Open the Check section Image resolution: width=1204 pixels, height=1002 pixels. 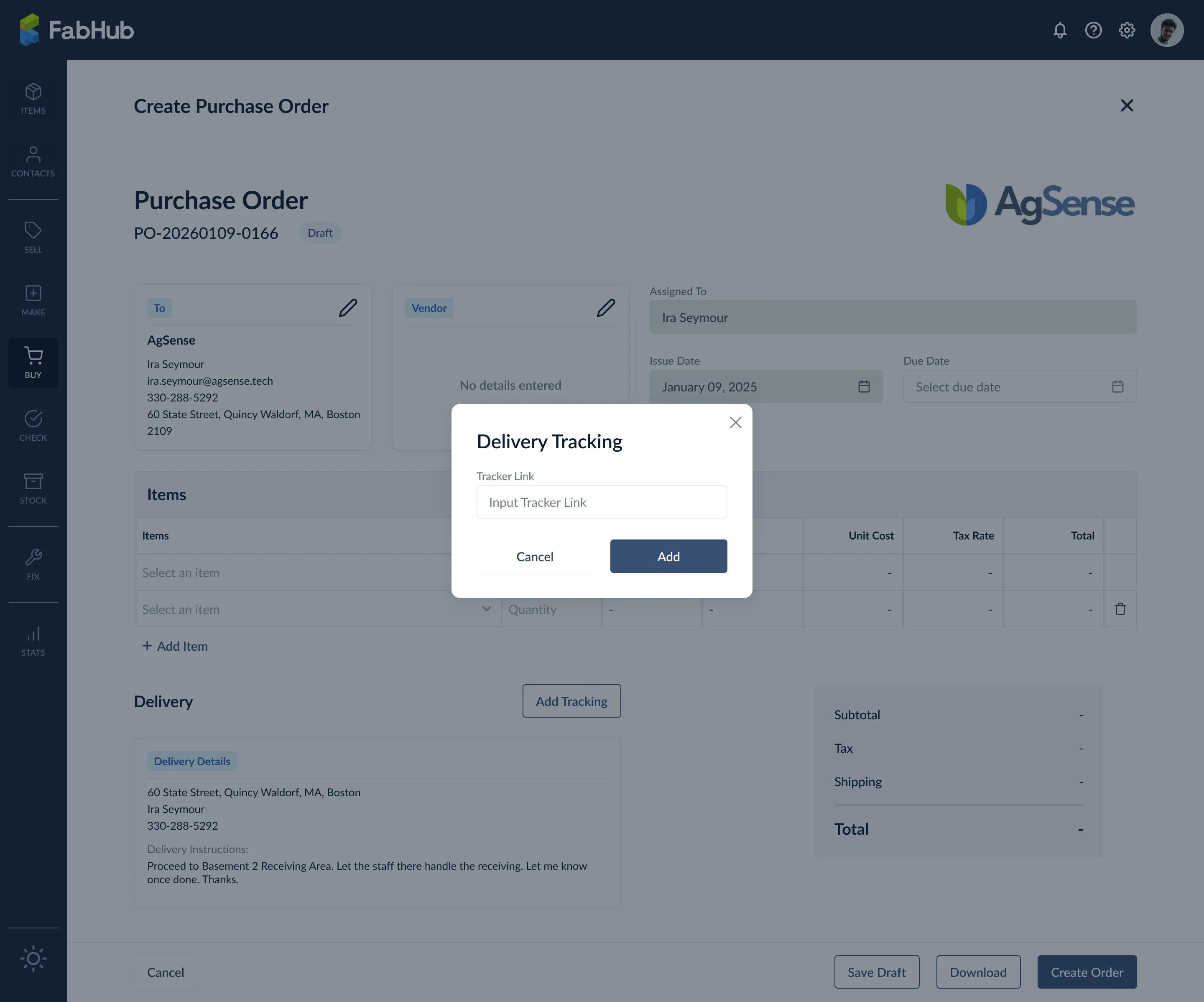pyautogui.click(x=33, y=426)
